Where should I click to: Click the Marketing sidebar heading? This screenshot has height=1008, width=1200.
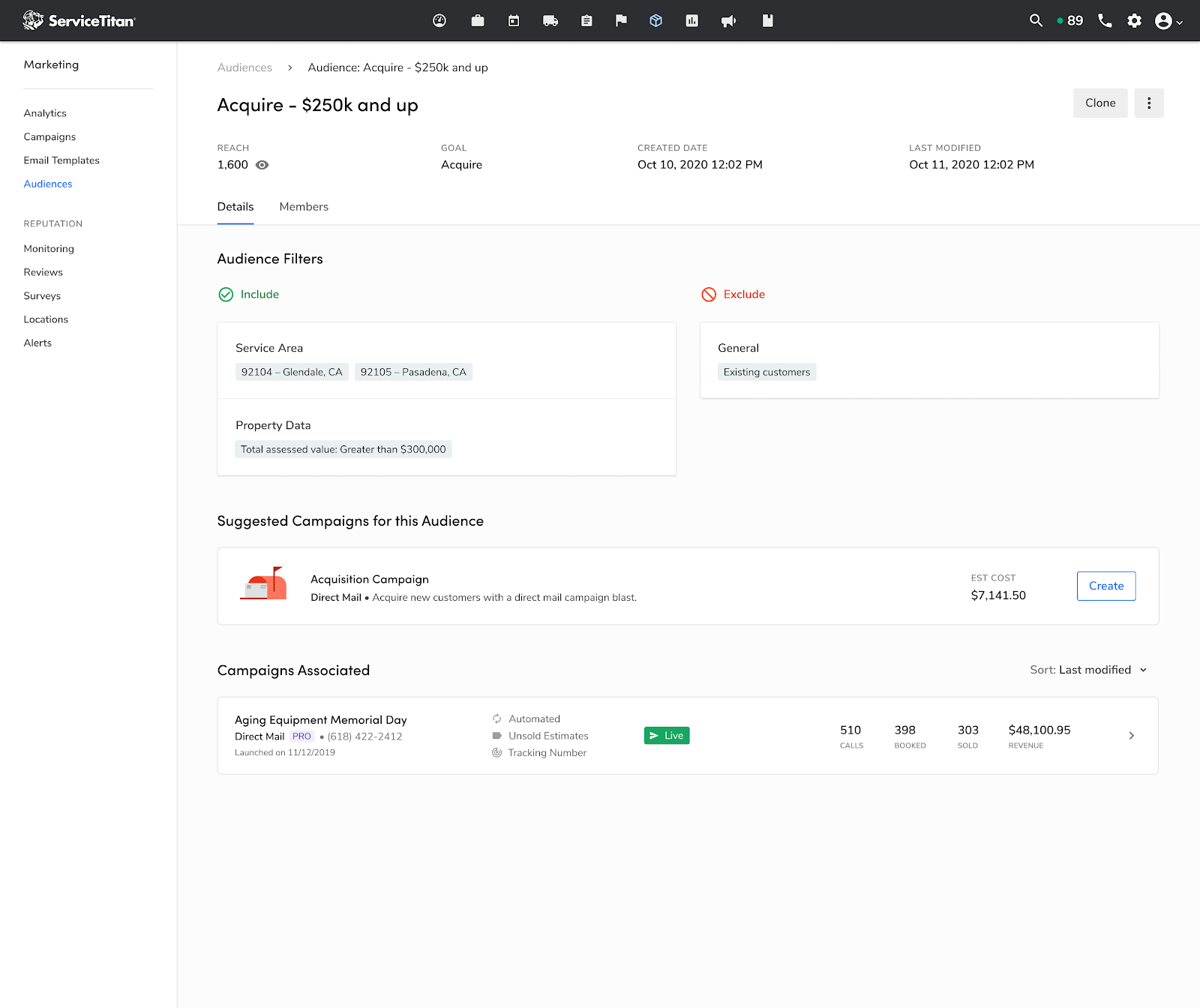pyautogui.click(x=51, y=64)
